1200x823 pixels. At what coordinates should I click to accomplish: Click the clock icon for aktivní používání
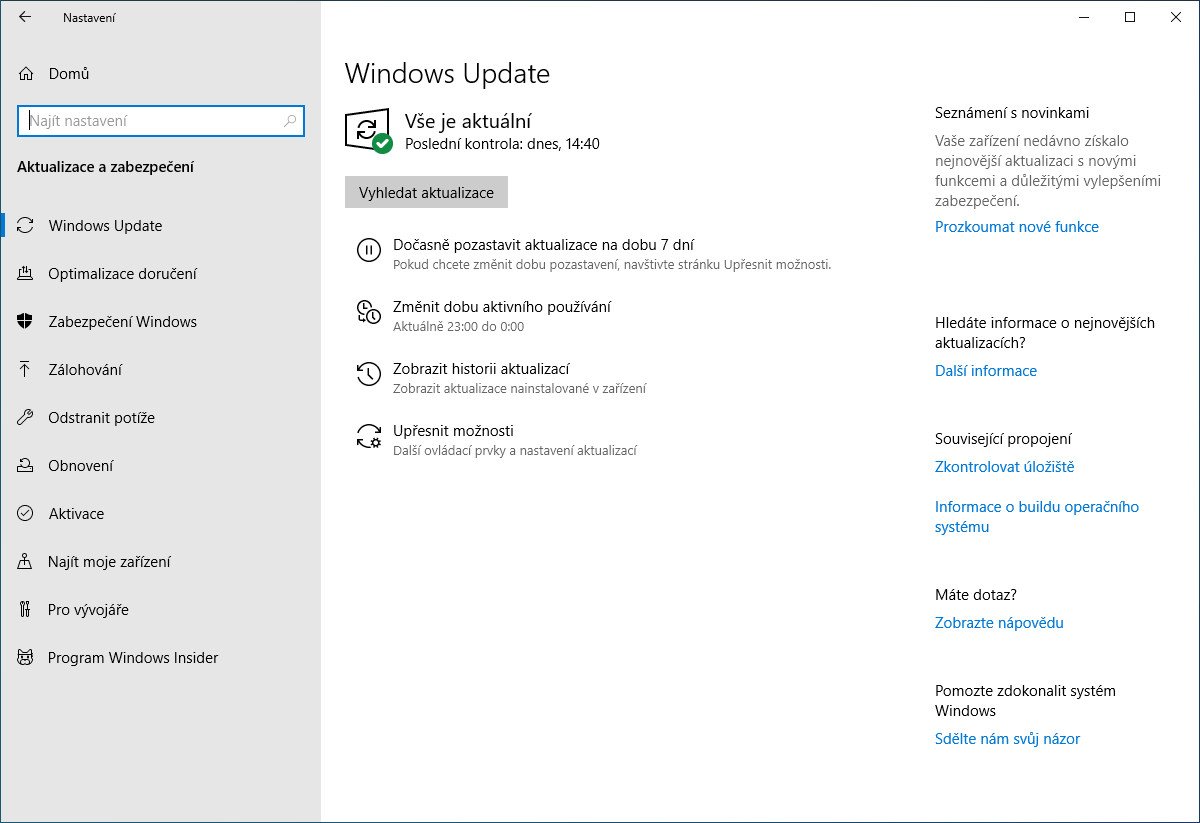[369, 312]
